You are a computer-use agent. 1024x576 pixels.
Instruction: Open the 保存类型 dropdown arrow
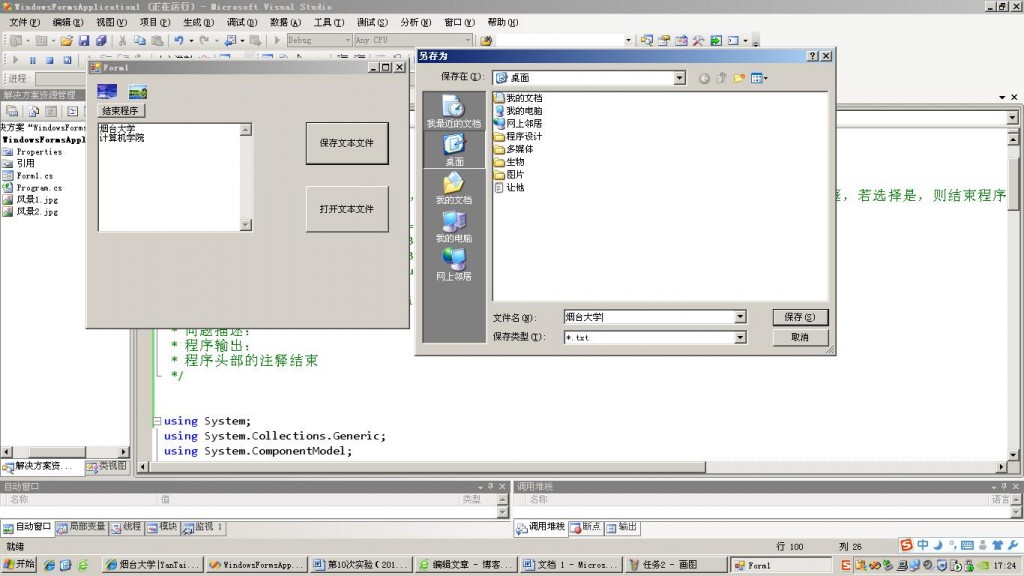click(x=740, y=337)
